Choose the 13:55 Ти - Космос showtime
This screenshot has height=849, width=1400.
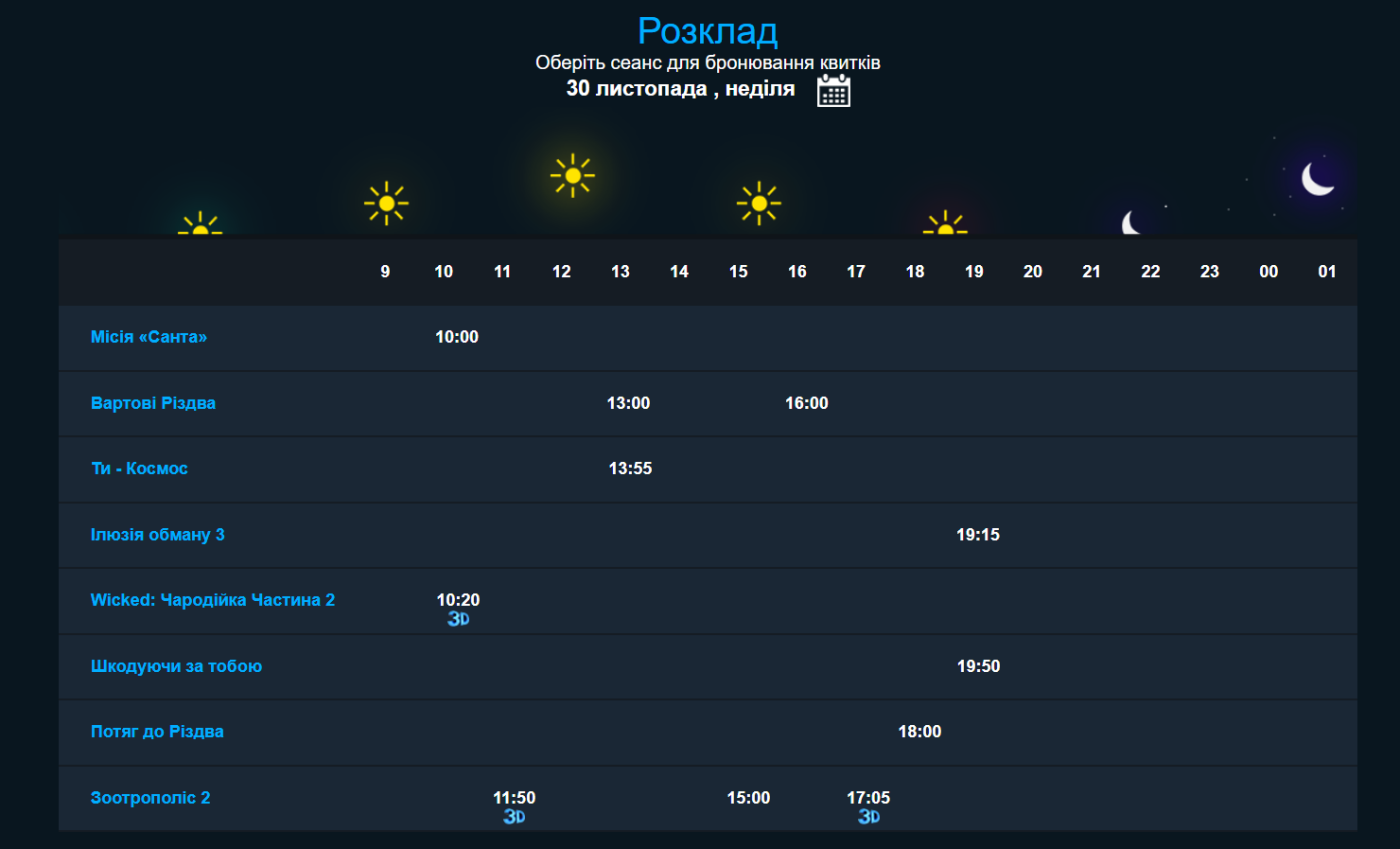coord(630,468)
